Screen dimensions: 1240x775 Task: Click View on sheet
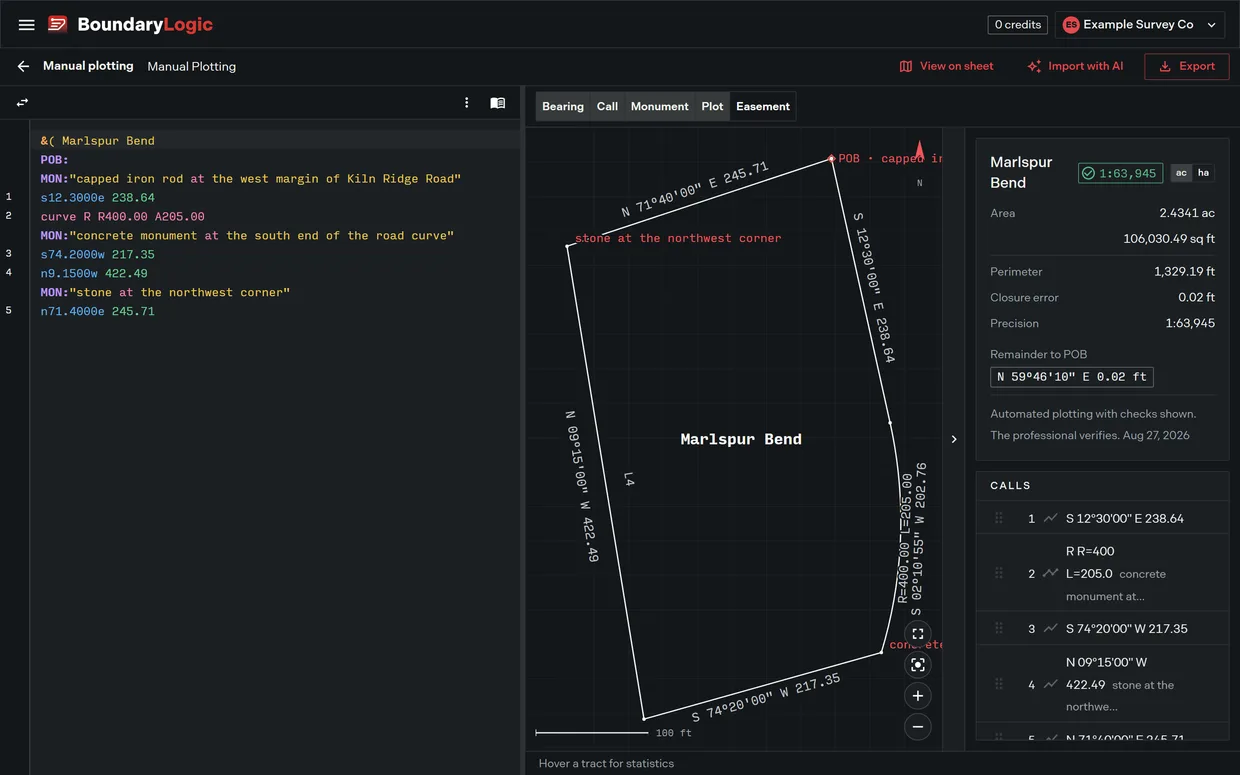tap(946, 66)
